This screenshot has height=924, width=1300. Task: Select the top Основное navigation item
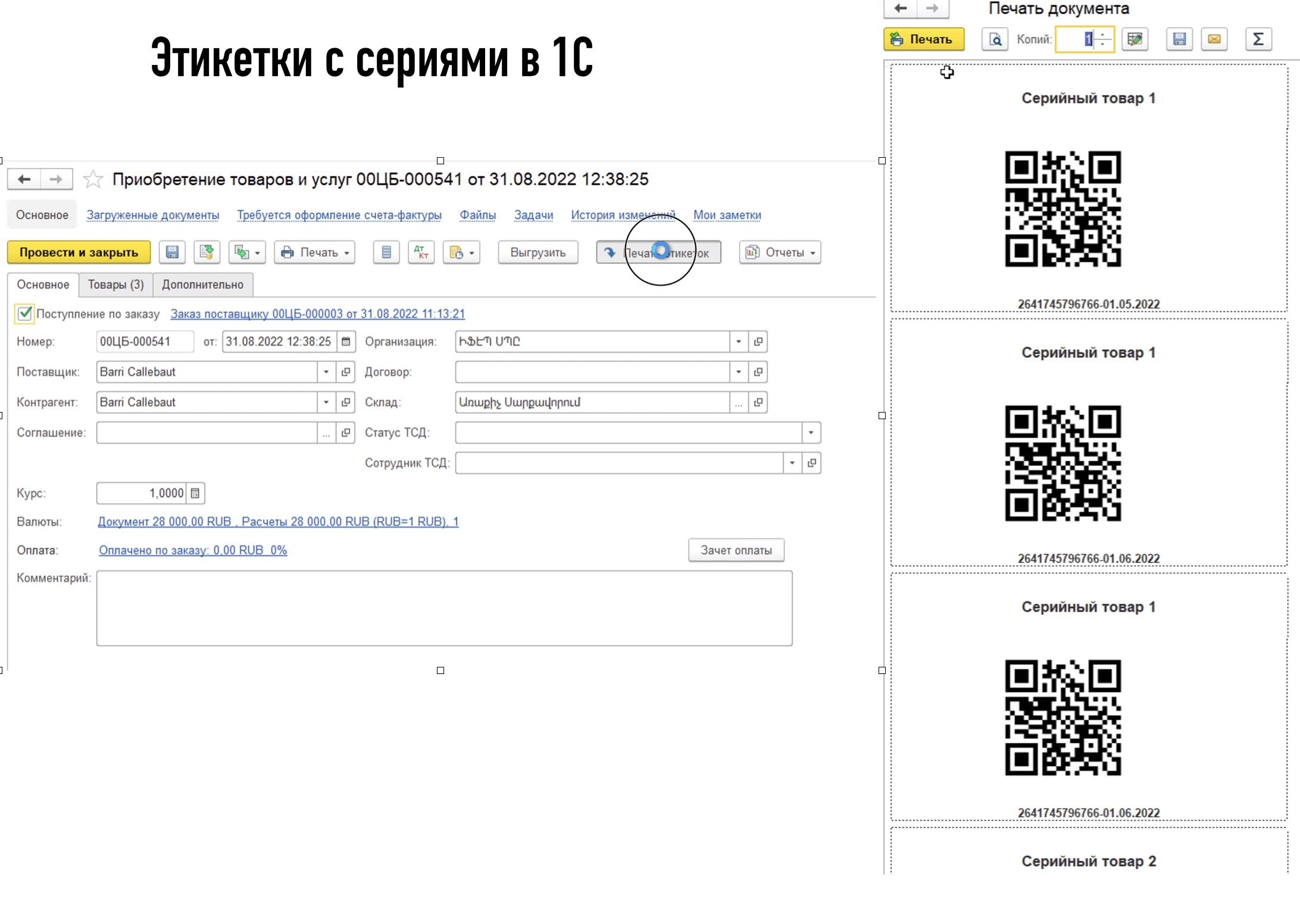coord(42,215)
